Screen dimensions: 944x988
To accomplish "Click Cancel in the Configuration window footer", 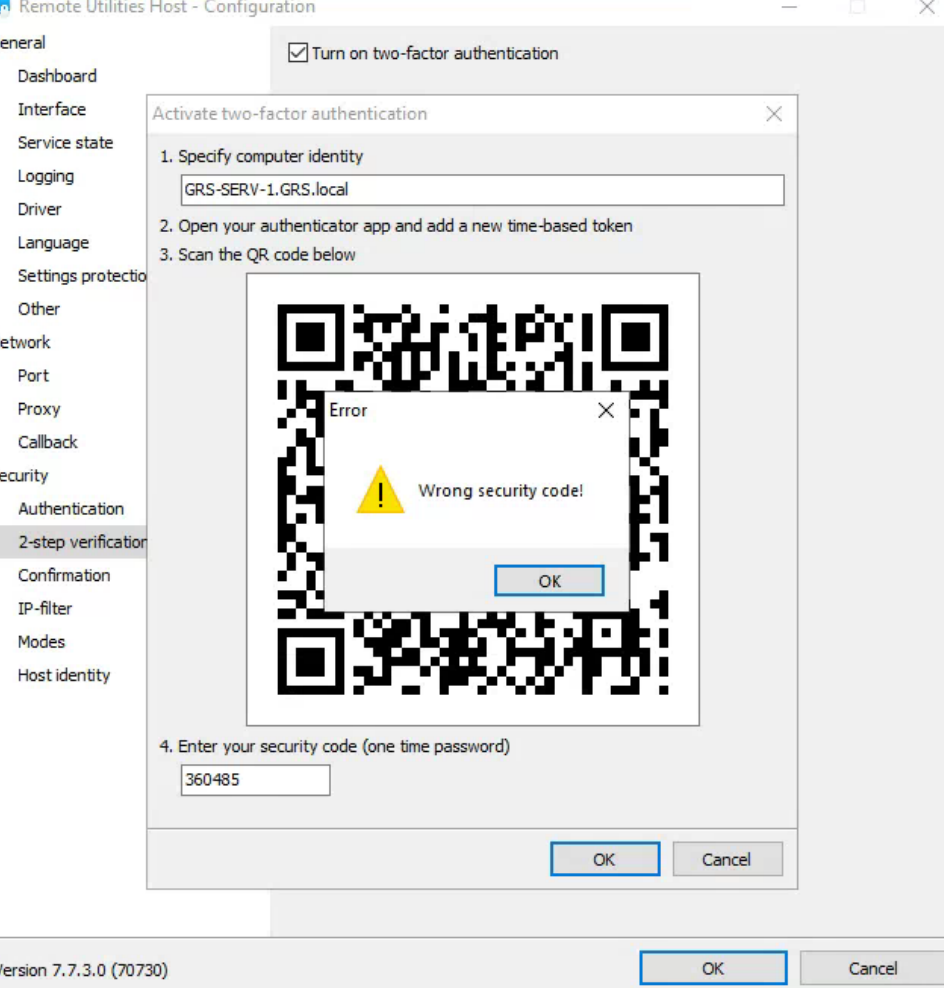I will click(872, 968).
